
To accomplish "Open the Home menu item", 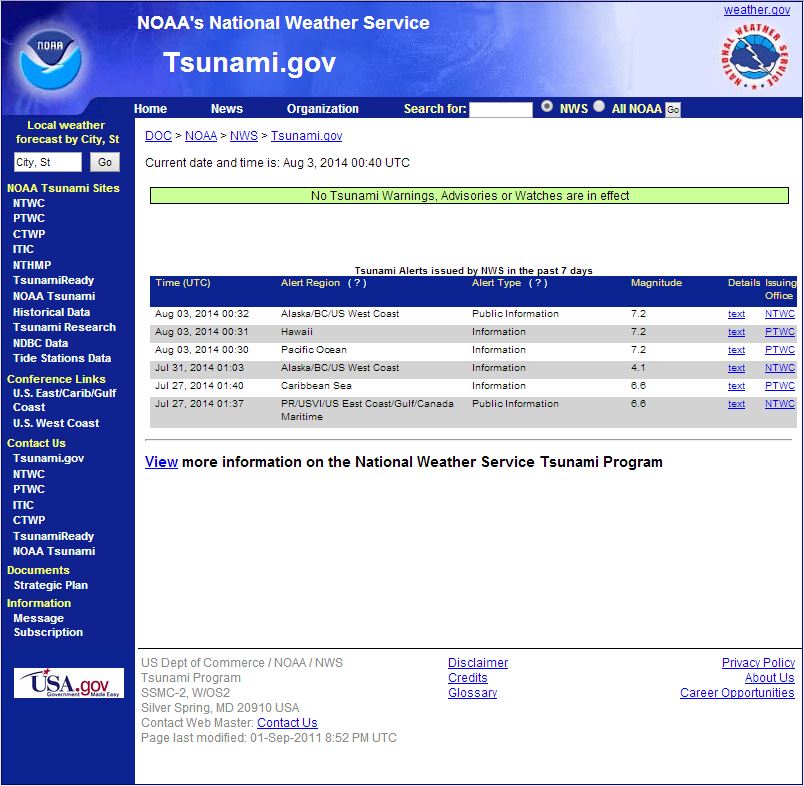I will point(150,109).
